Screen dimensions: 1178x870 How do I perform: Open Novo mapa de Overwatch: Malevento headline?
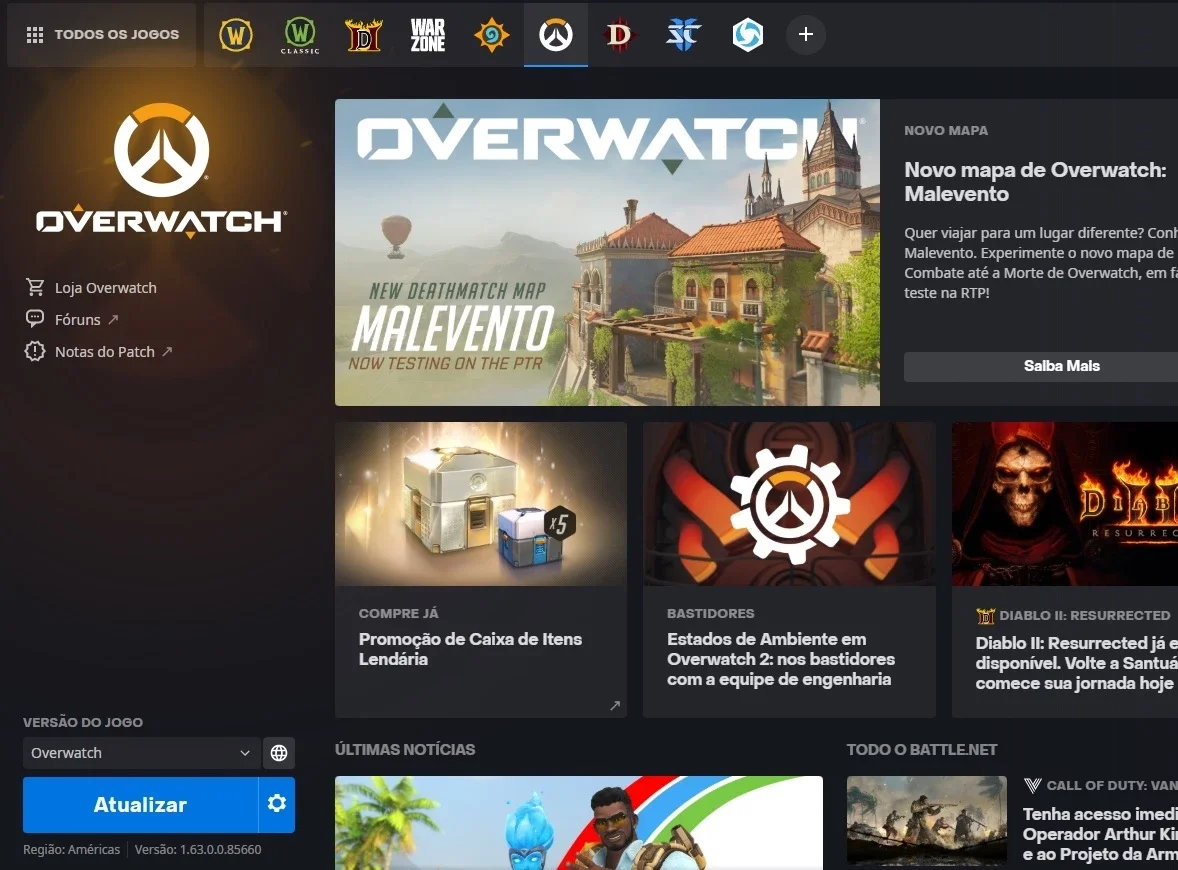click(x=1035, y=182)
